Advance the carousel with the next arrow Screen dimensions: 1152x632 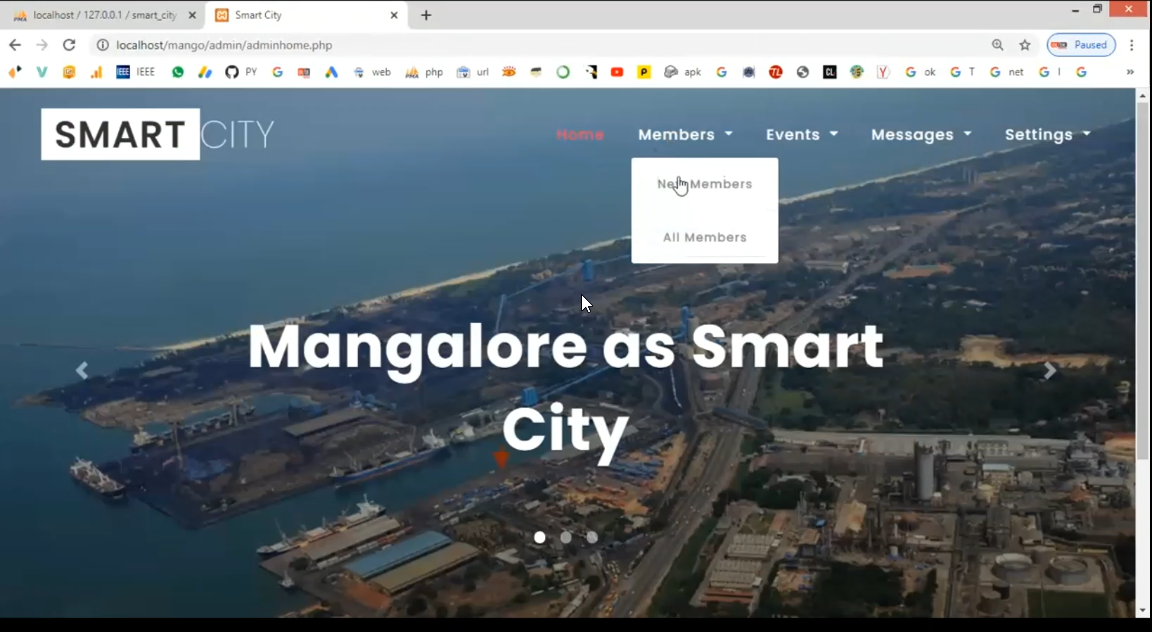pyautogui.click(x=1049, y=371)
